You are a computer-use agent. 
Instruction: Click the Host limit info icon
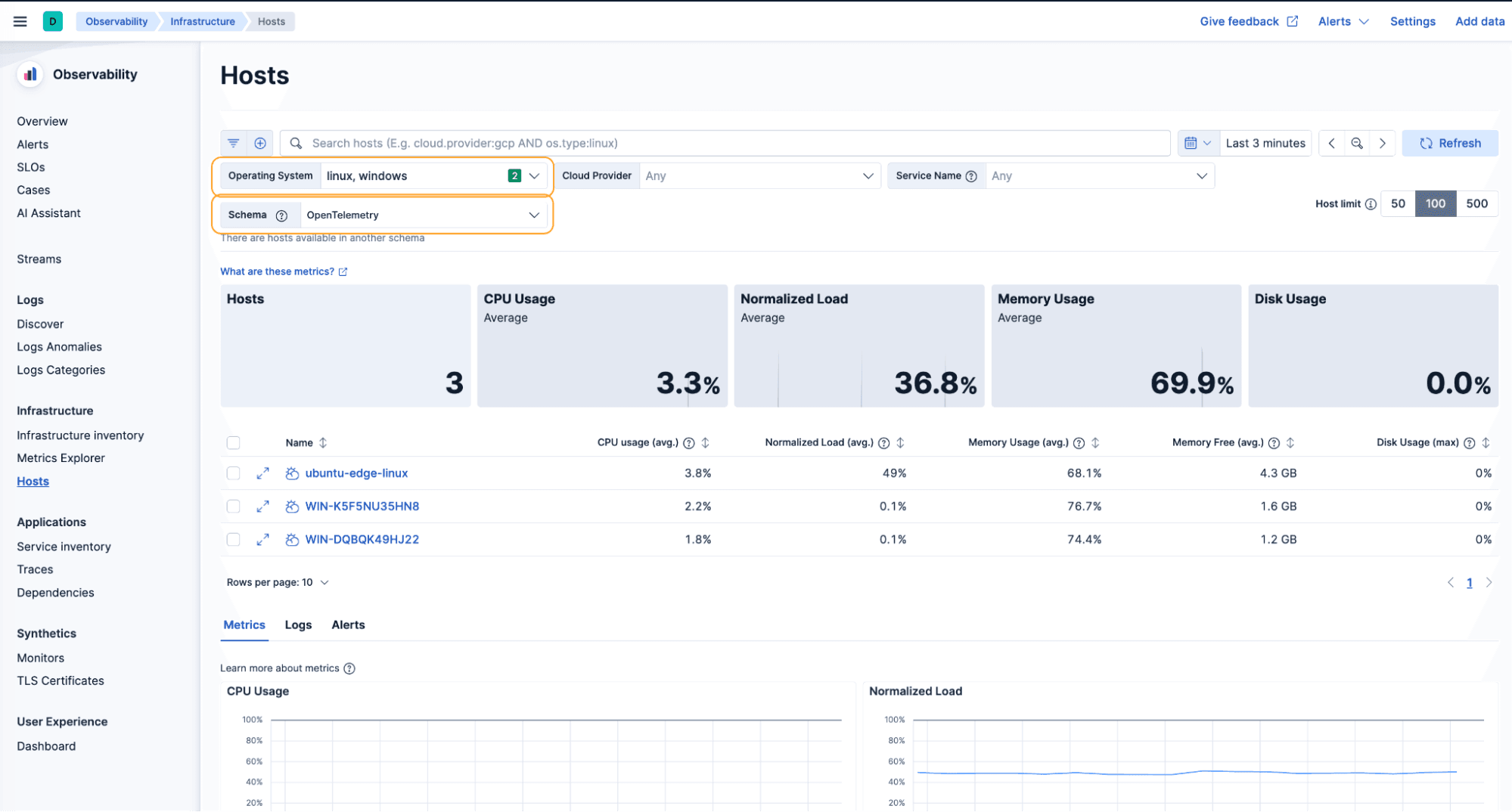point(1370,204)
